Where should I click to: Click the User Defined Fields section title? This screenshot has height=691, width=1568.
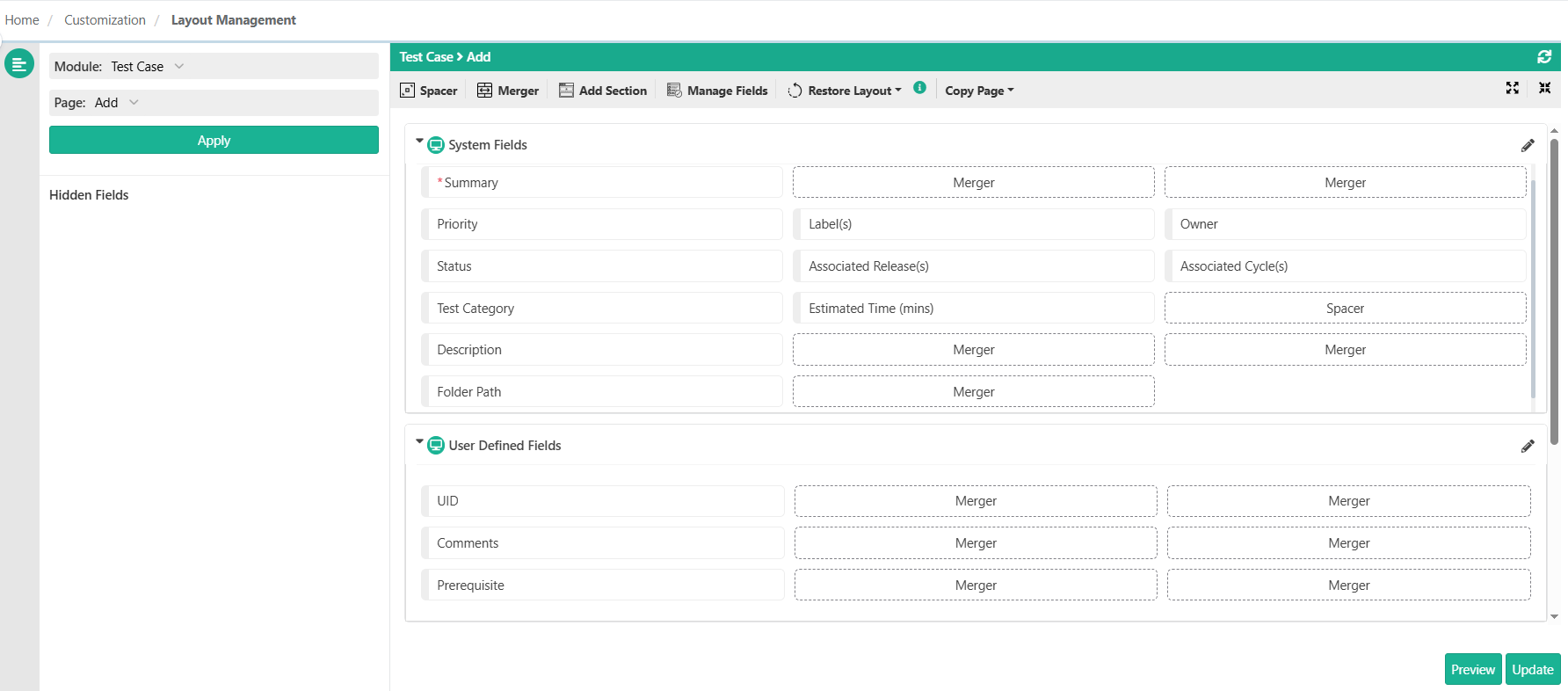(x=505, y=446)
